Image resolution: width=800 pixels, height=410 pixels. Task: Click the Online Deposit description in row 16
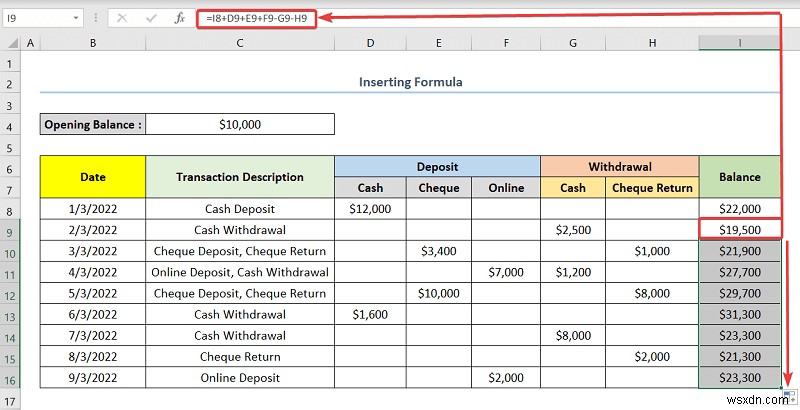point(240,378)
